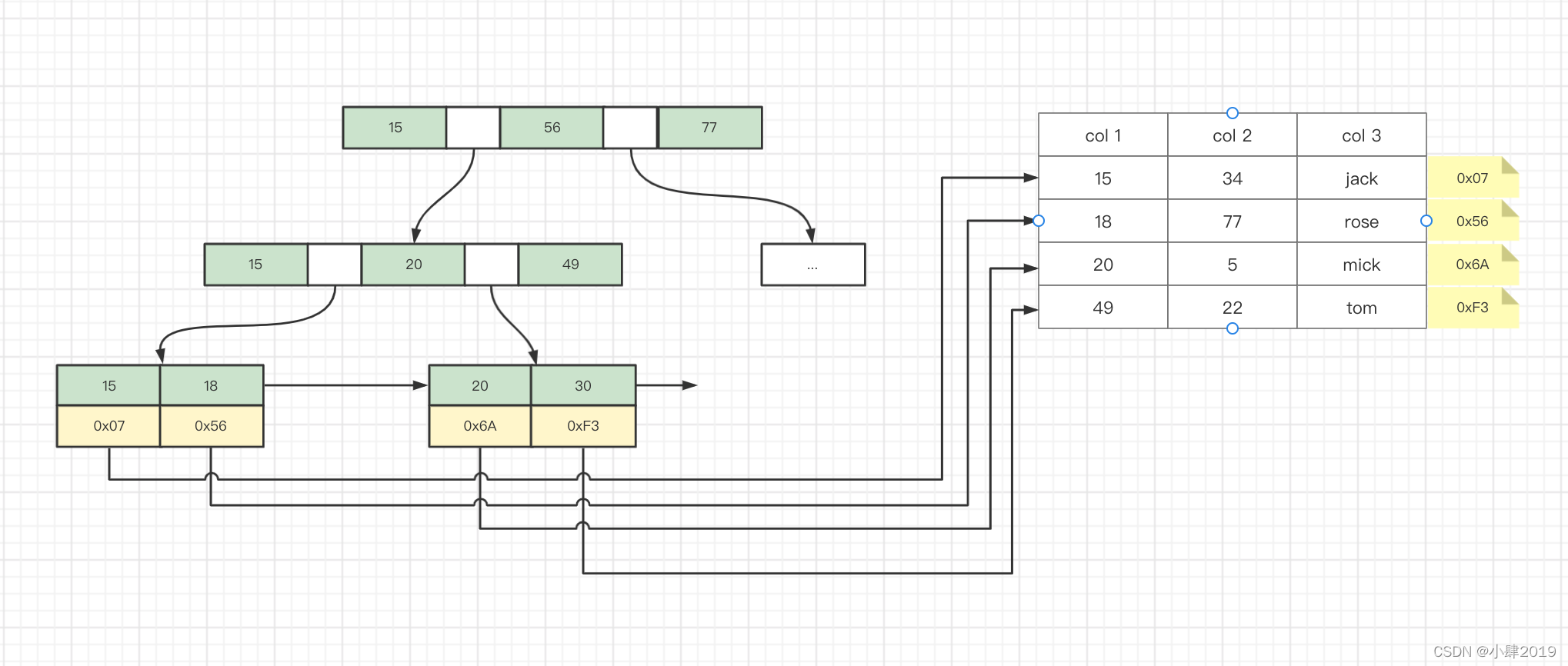Select root node cell 77

(710, 128)
